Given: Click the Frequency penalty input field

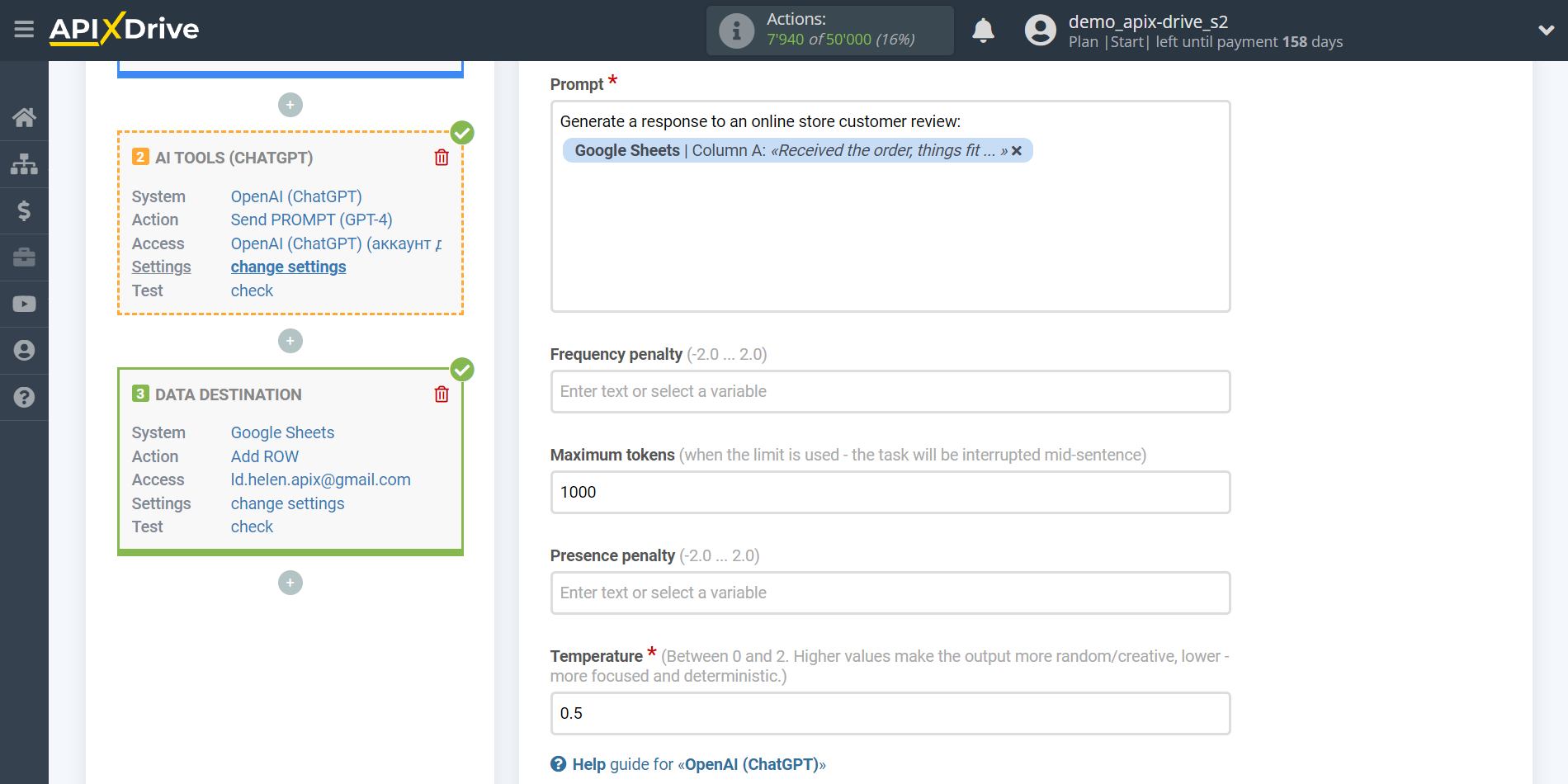Looking at the screenshot, I should [x=890, y=391].
